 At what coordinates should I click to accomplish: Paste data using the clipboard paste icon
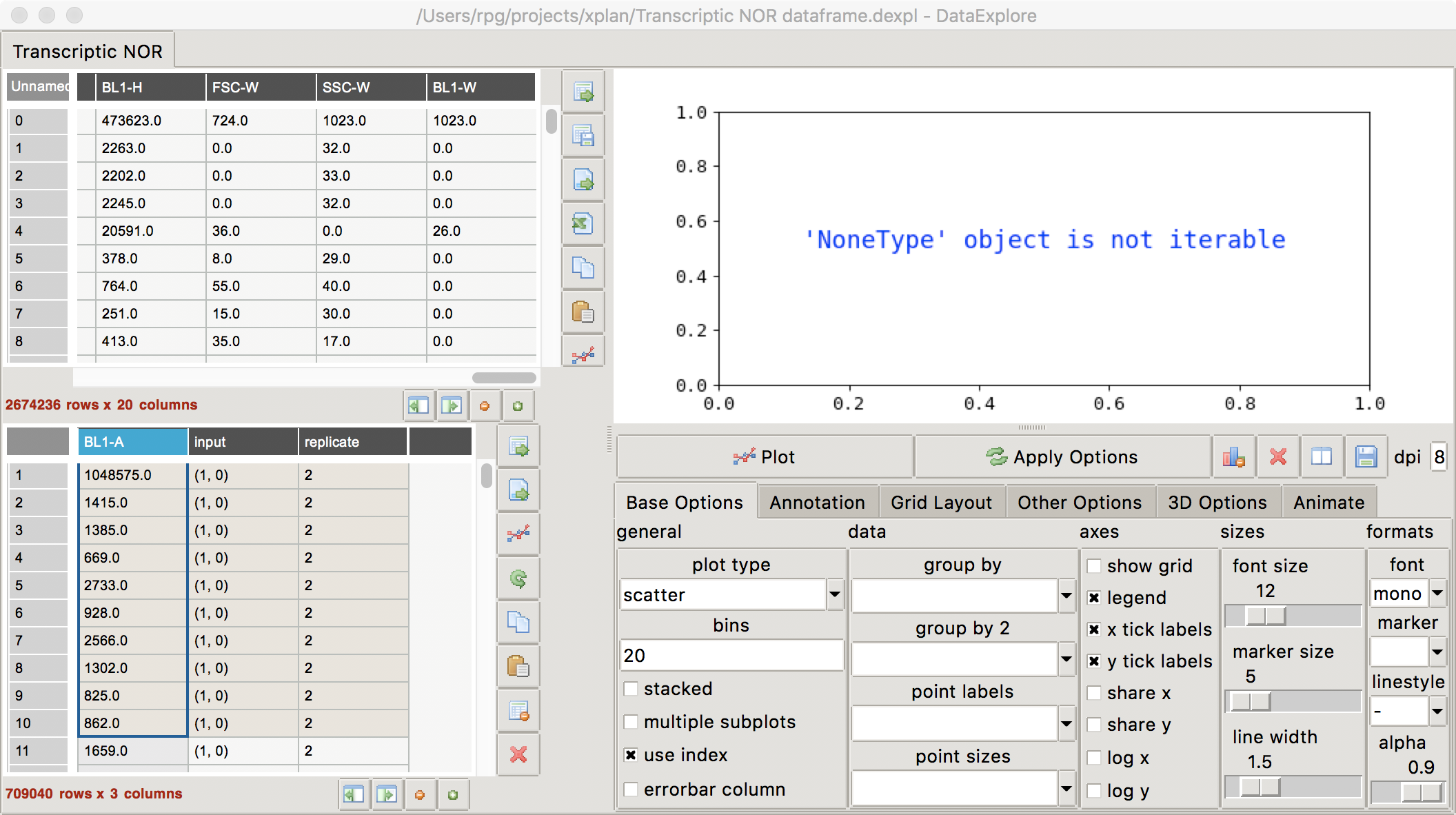pos(584,312)
